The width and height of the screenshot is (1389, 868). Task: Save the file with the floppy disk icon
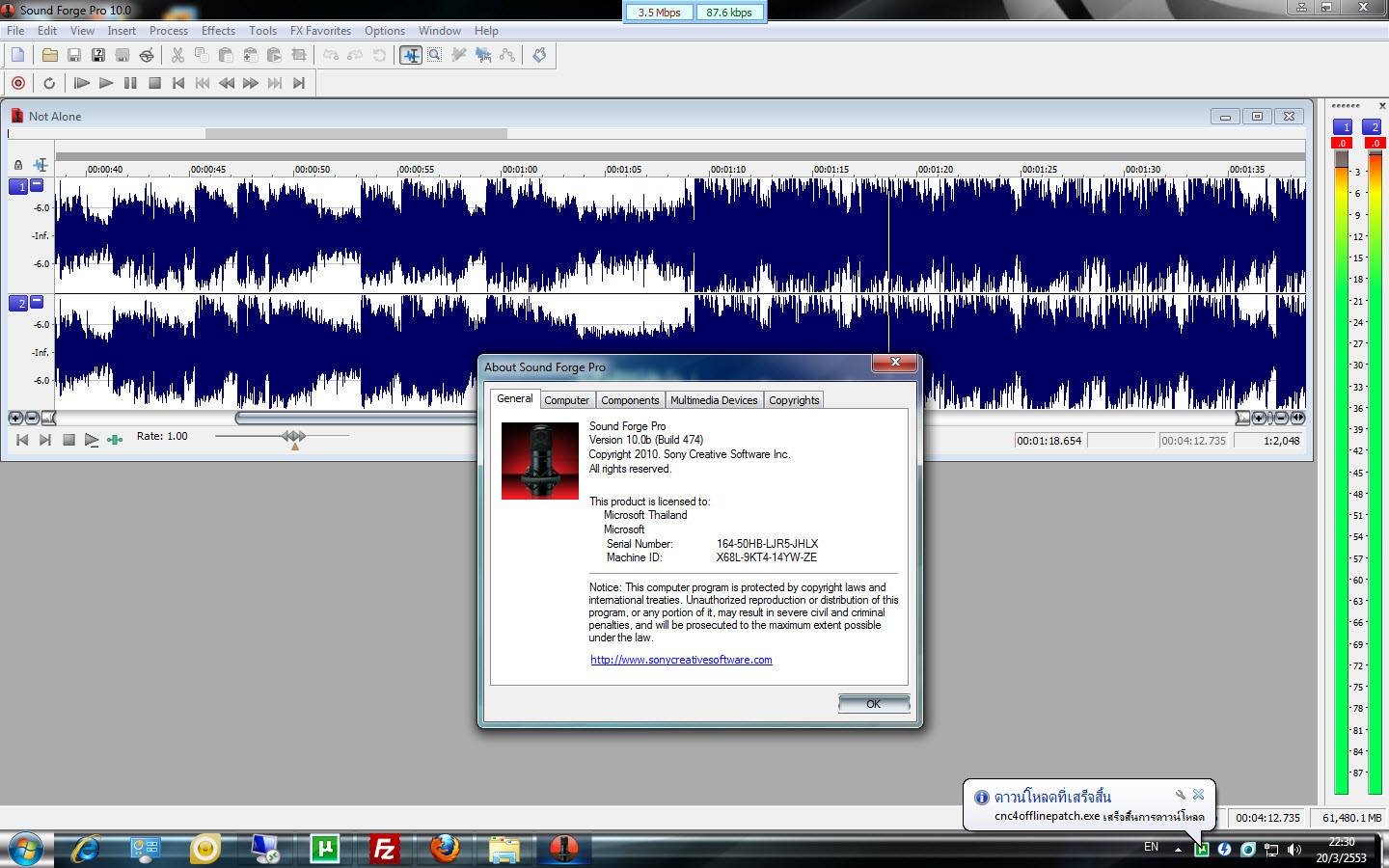[x=74, y=55]
